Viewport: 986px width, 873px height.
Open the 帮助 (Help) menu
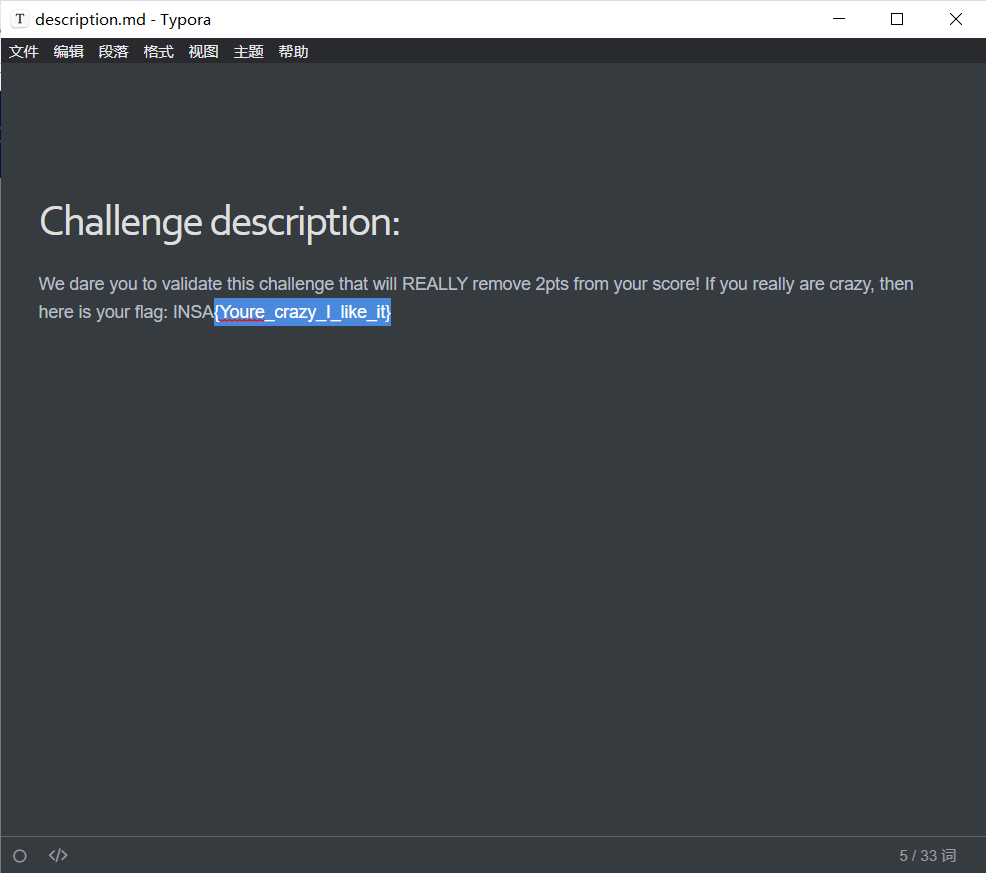293,52
